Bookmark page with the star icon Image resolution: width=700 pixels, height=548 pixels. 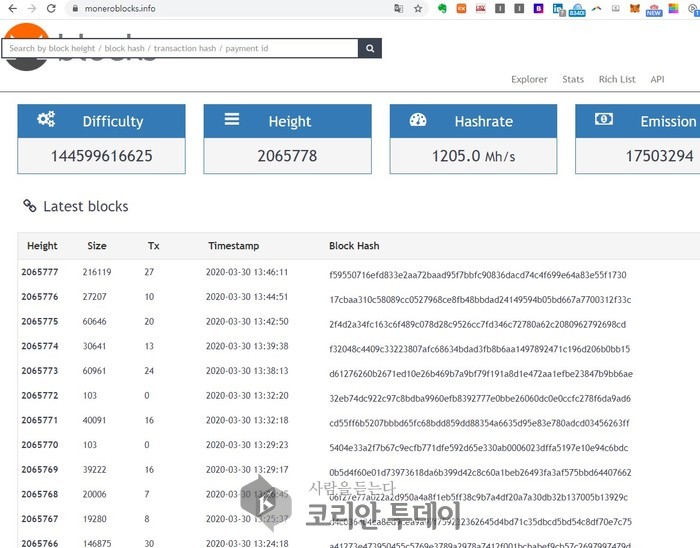point(418,8)
